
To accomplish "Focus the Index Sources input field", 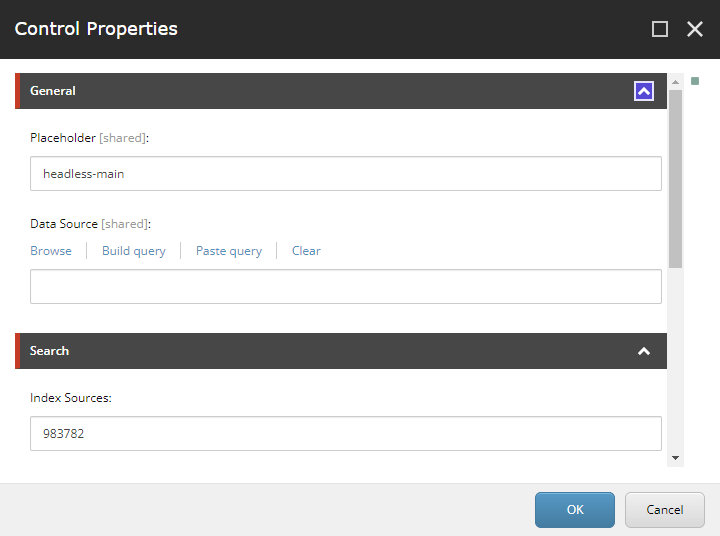I will tap(346, 433).
